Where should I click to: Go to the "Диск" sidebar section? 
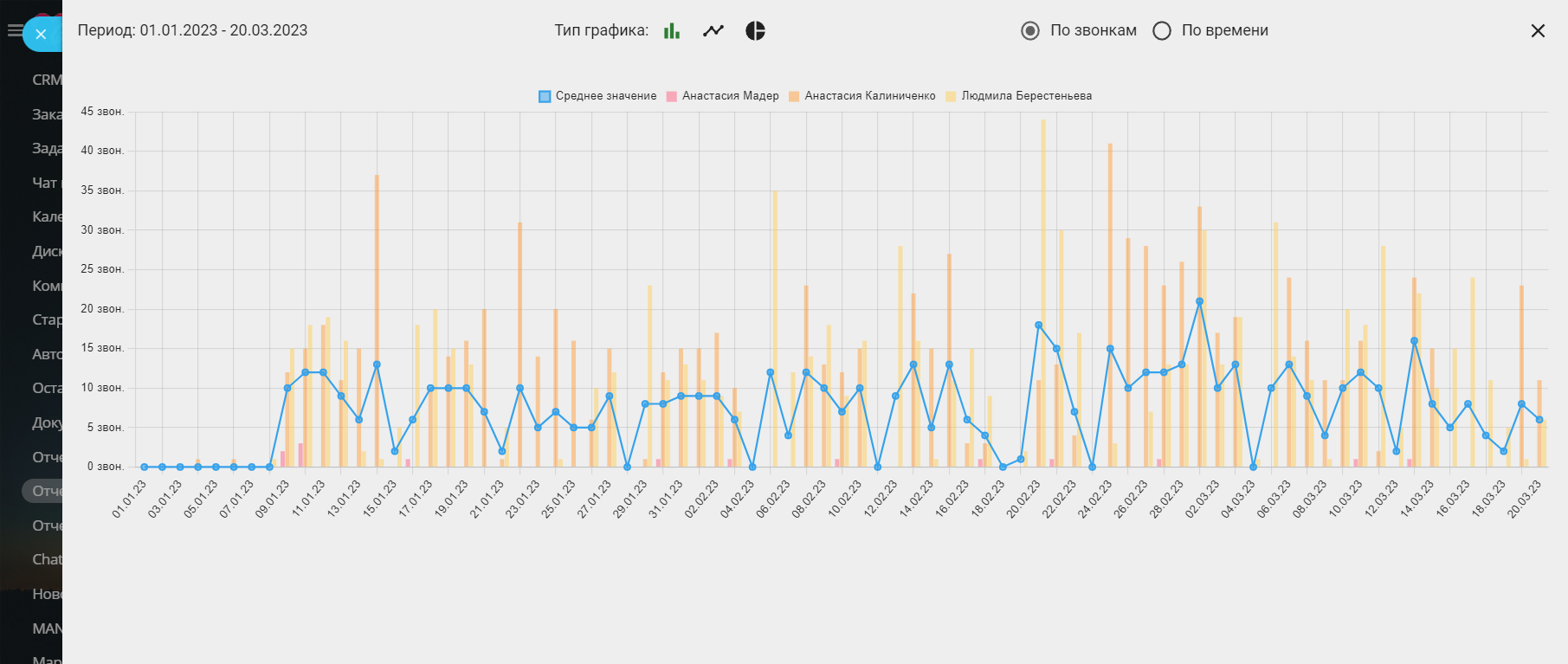pos(47,251)
